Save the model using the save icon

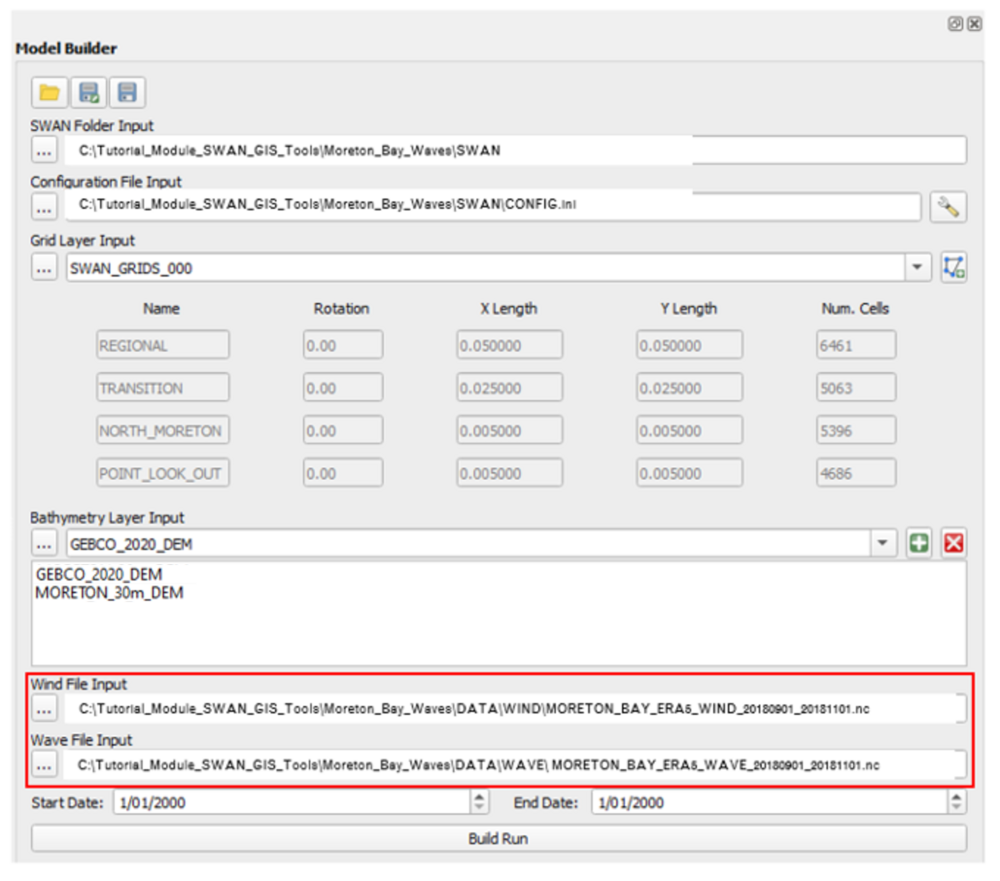pos(126,93)
